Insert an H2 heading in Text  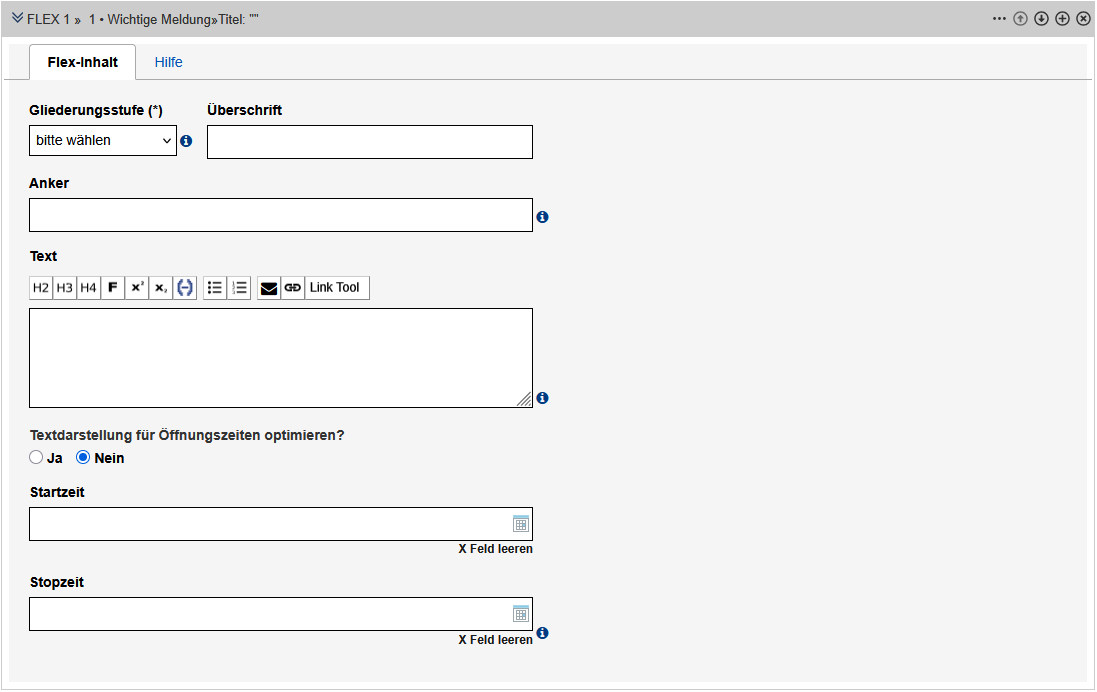coord(41,288)
